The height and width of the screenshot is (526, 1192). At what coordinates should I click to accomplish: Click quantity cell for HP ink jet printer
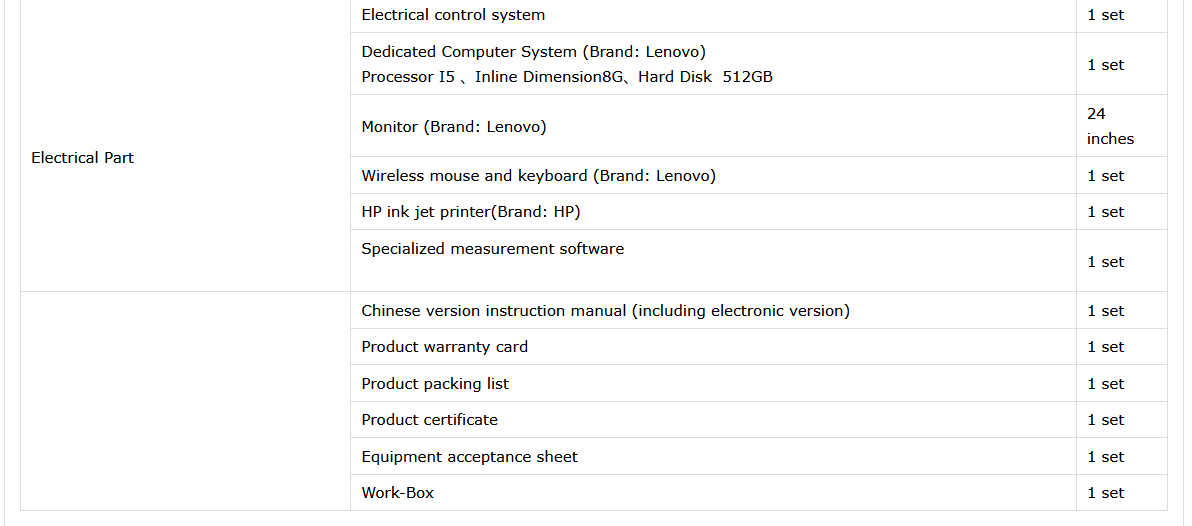(x=1105, y=212)
